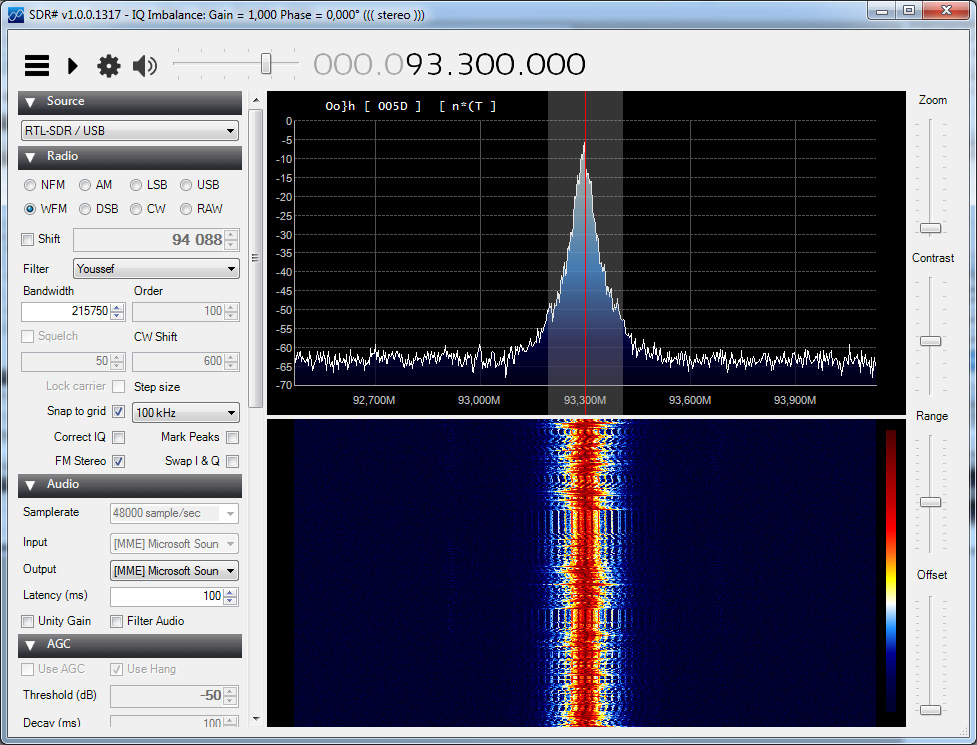Click the Zoom slider handle
This screenshot has height=745, width=977.
coord(930,228)
